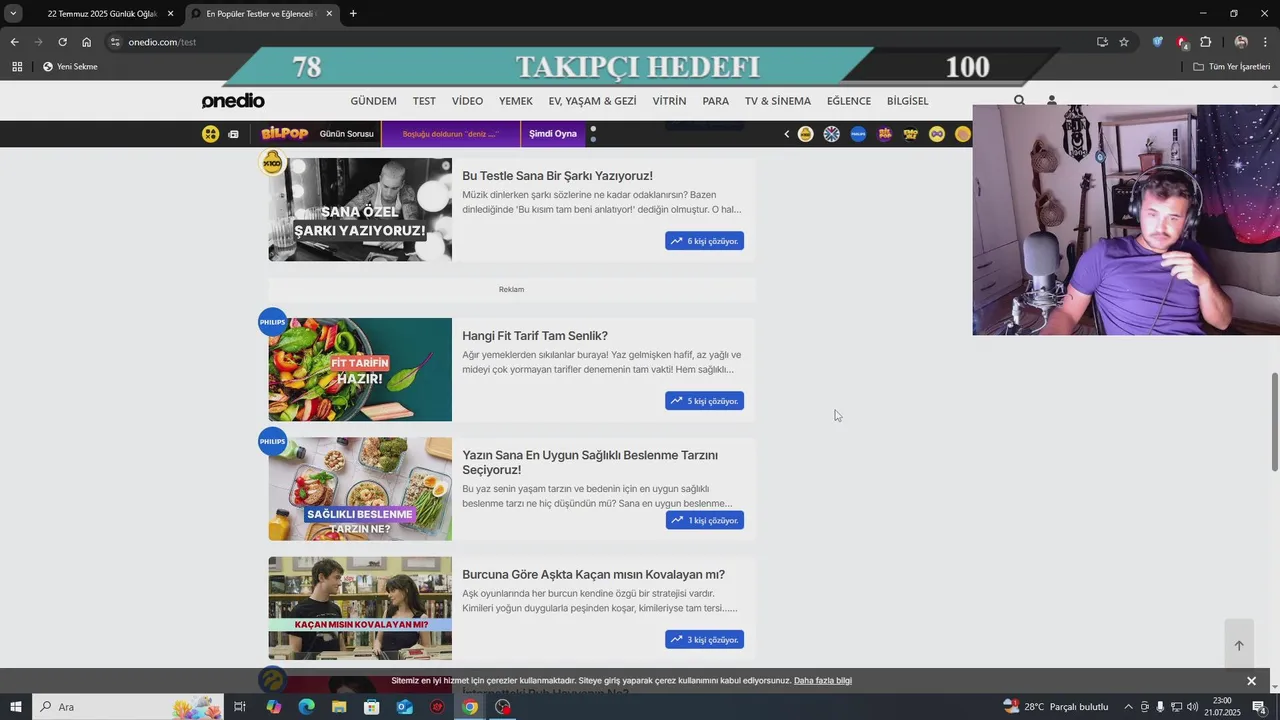Click the Günün Sorusu label

(x=346, y=134)
